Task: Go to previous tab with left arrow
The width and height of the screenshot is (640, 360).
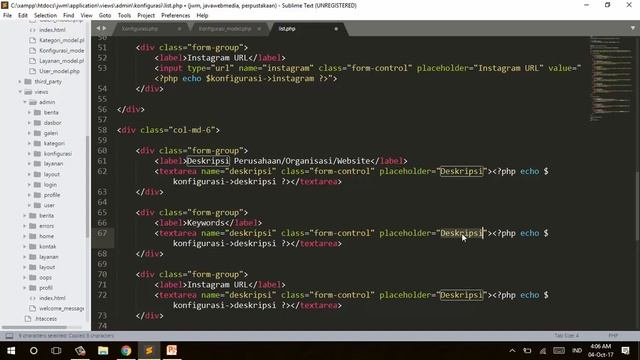Action: (x=98, y=28)
